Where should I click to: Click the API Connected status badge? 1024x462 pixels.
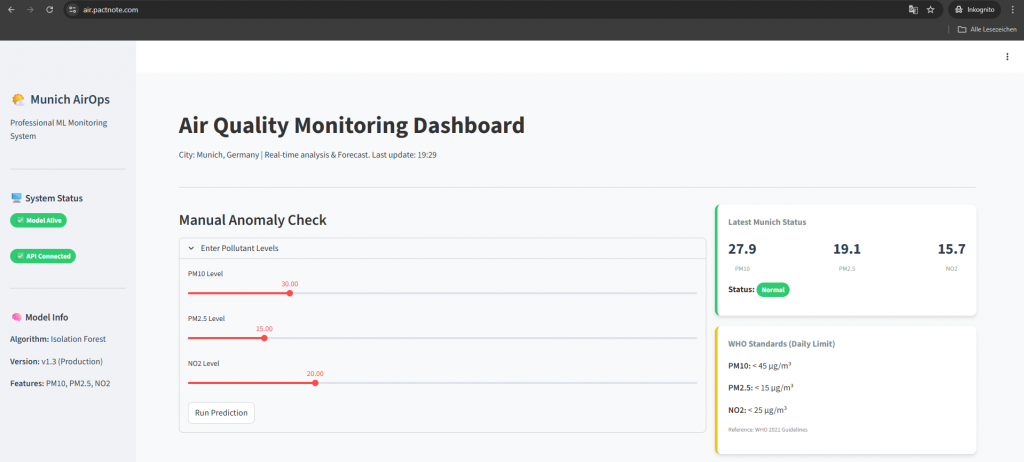[x=42, y=256]
